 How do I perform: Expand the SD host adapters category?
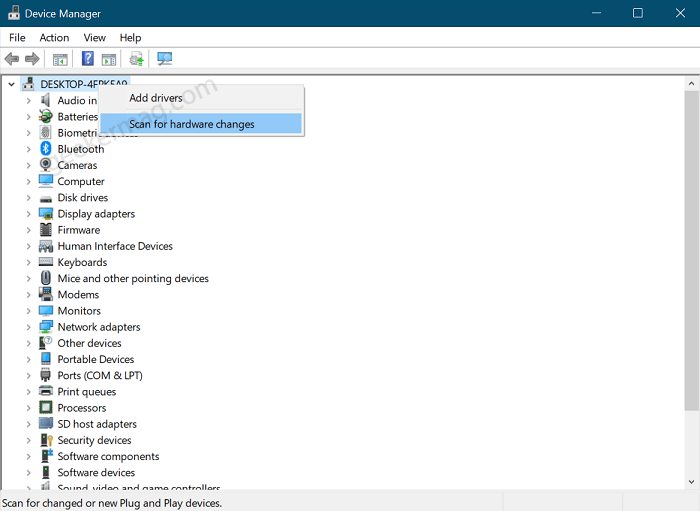pyautogui.click(x=29, y=424)
